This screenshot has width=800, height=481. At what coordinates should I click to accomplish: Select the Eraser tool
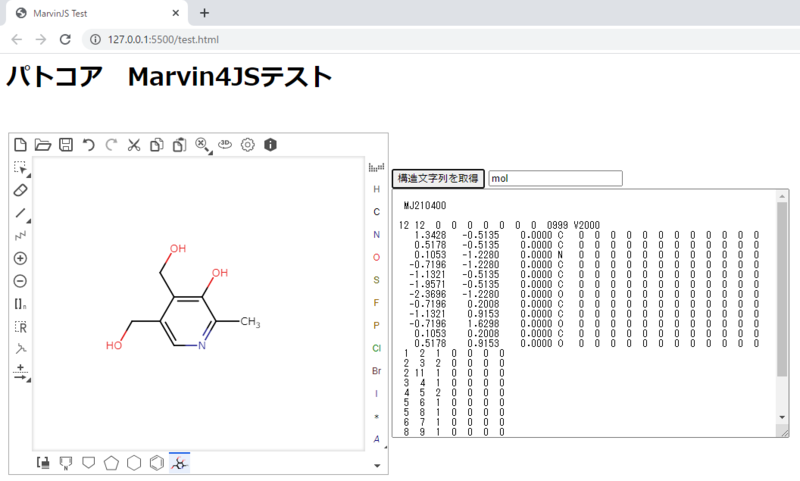tap(20, 190)
